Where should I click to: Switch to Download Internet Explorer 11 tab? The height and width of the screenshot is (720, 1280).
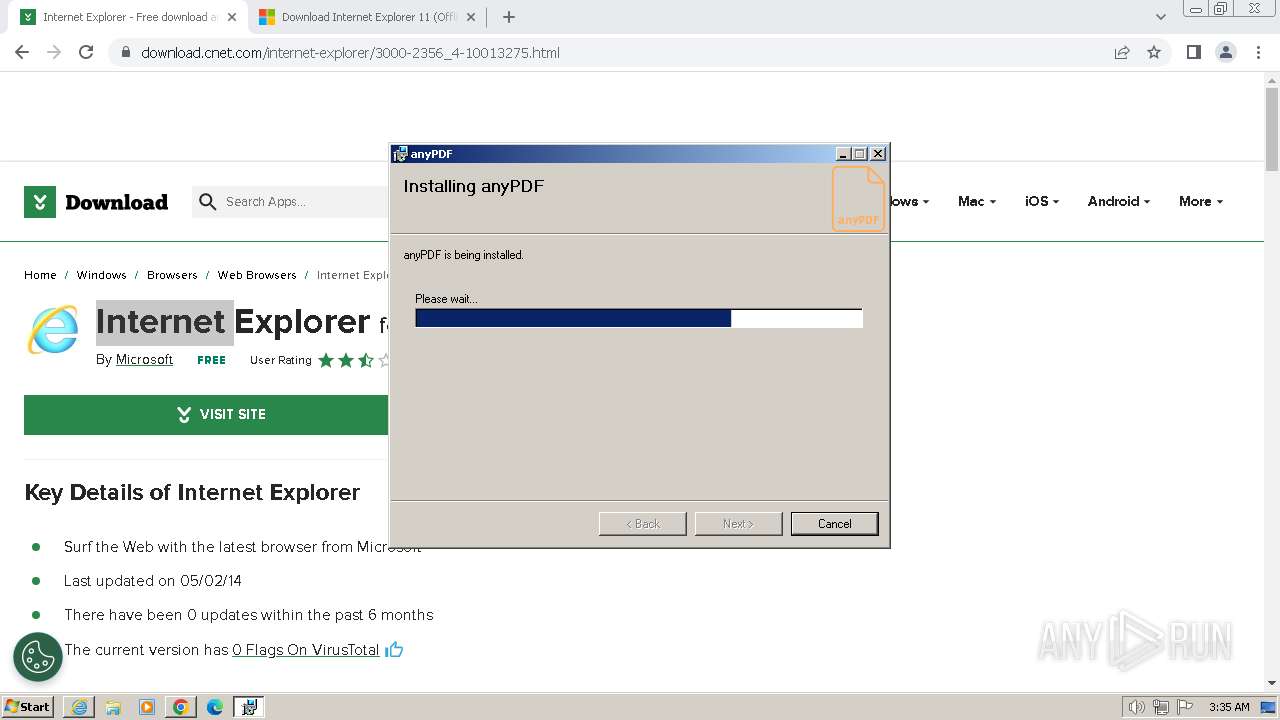tap(369, 17)
